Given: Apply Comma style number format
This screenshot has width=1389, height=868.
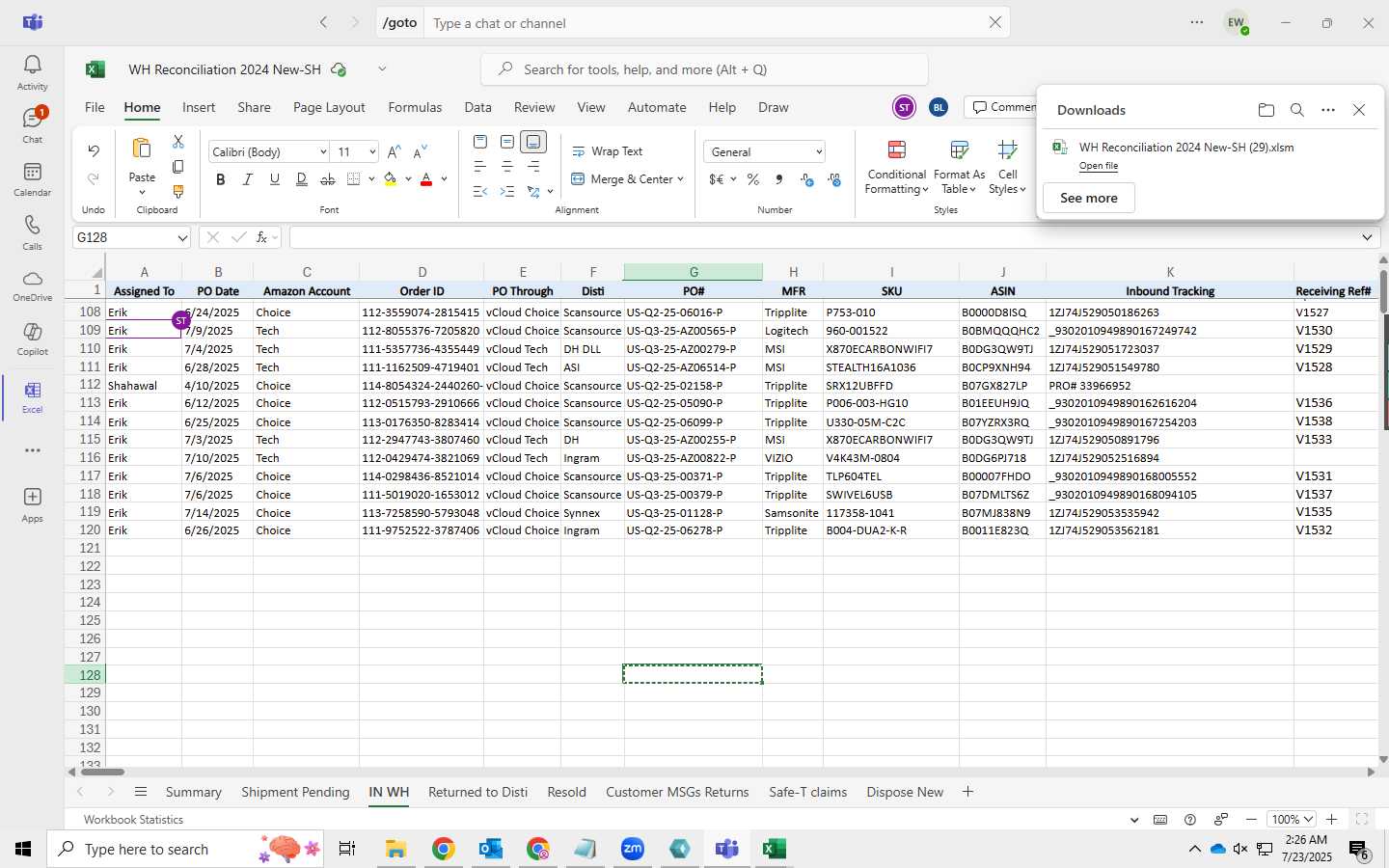Looking at the screenshot, I should tap(779, 179).
